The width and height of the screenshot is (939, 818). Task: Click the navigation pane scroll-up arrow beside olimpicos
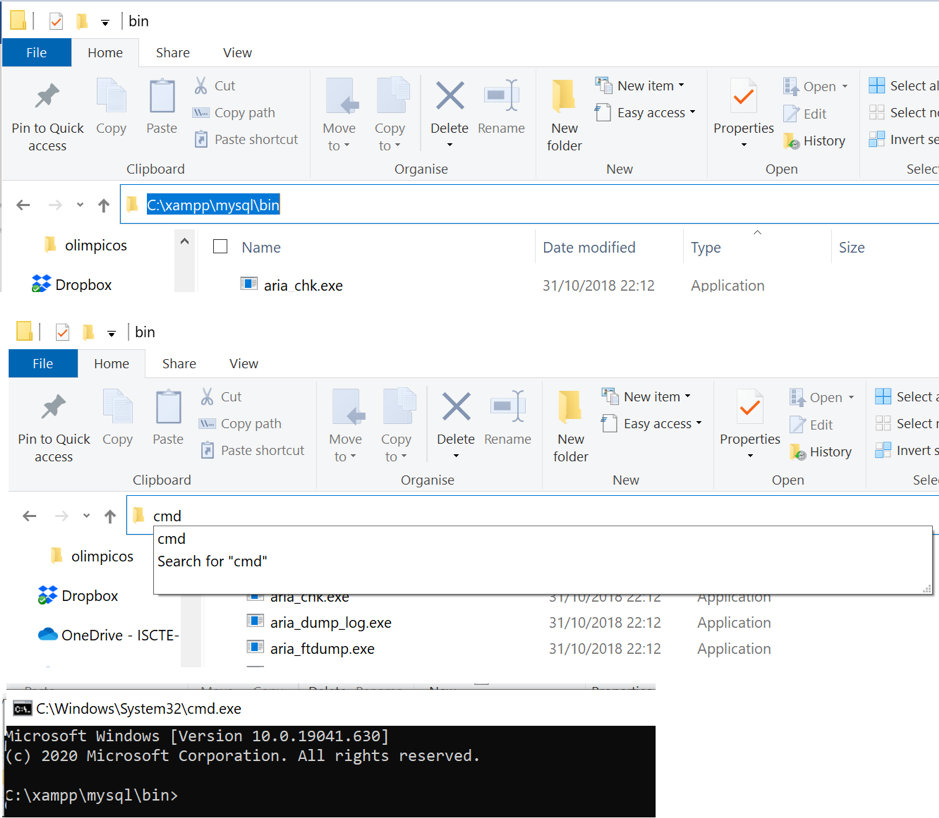pyautogui.click(x=184, y=242)
